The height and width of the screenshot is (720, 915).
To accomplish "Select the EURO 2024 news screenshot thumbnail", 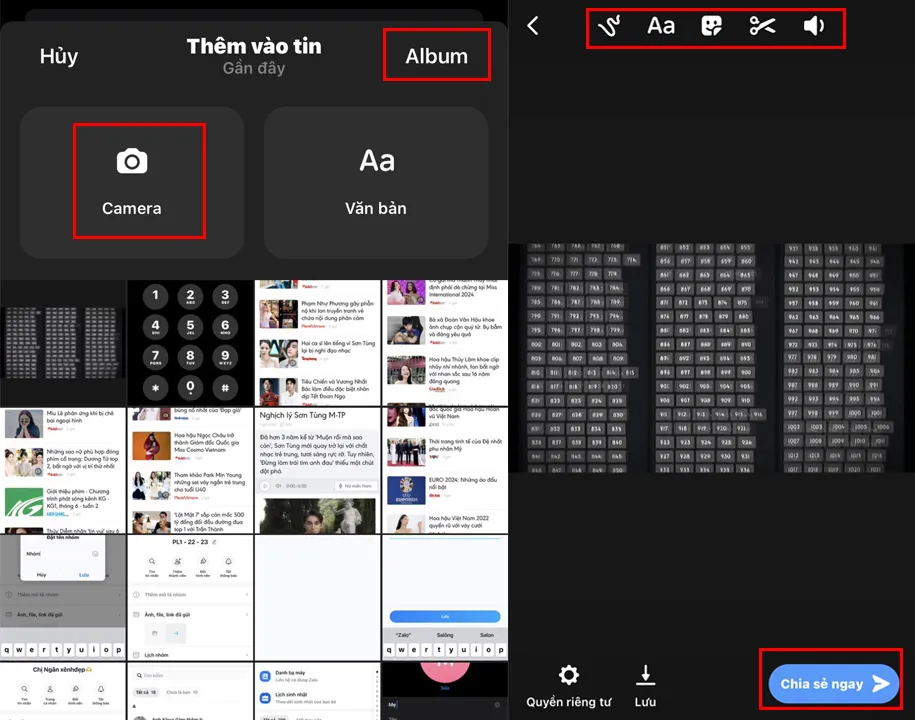I will click(445, 470).
